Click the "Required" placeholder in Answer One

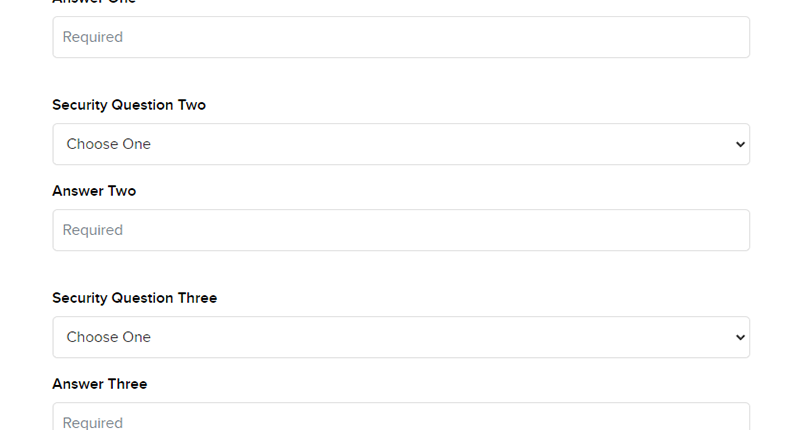pos(92,37)
